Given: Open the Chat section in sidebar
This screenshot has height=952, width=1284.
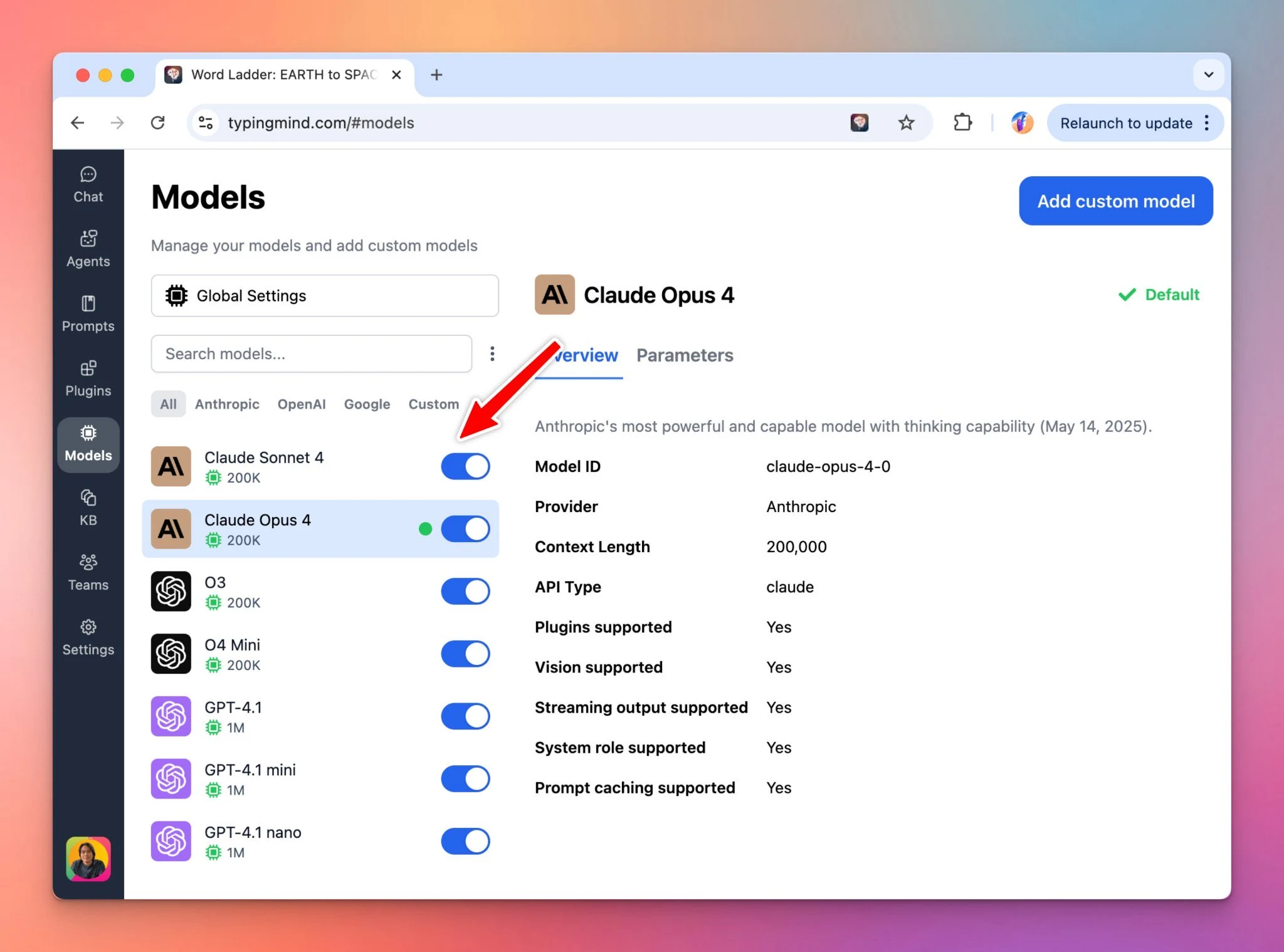Looking at the screenshot, I should [88, 185].
